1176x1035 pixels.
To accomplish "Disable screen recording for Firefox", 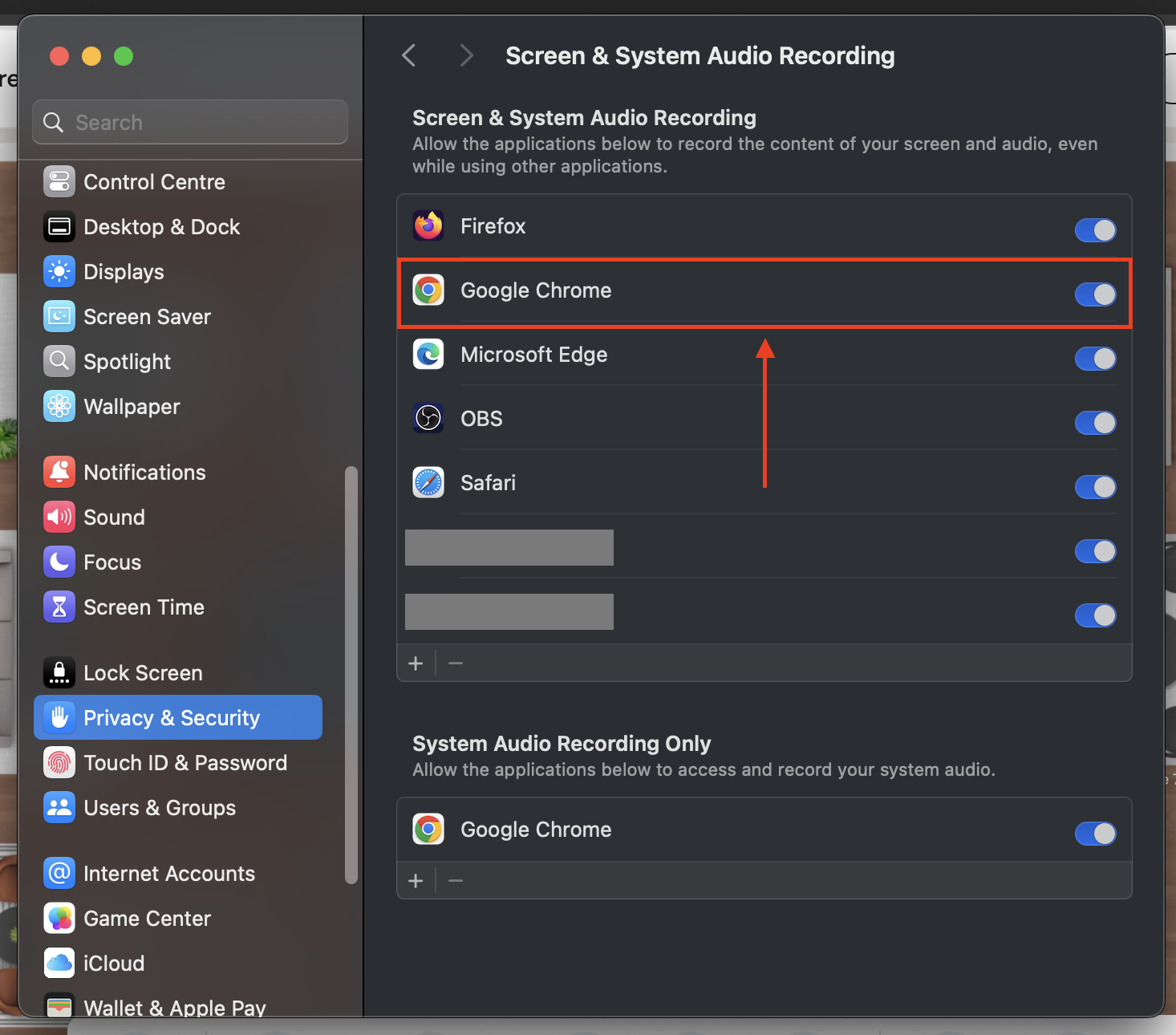I will pos(1095,230).
